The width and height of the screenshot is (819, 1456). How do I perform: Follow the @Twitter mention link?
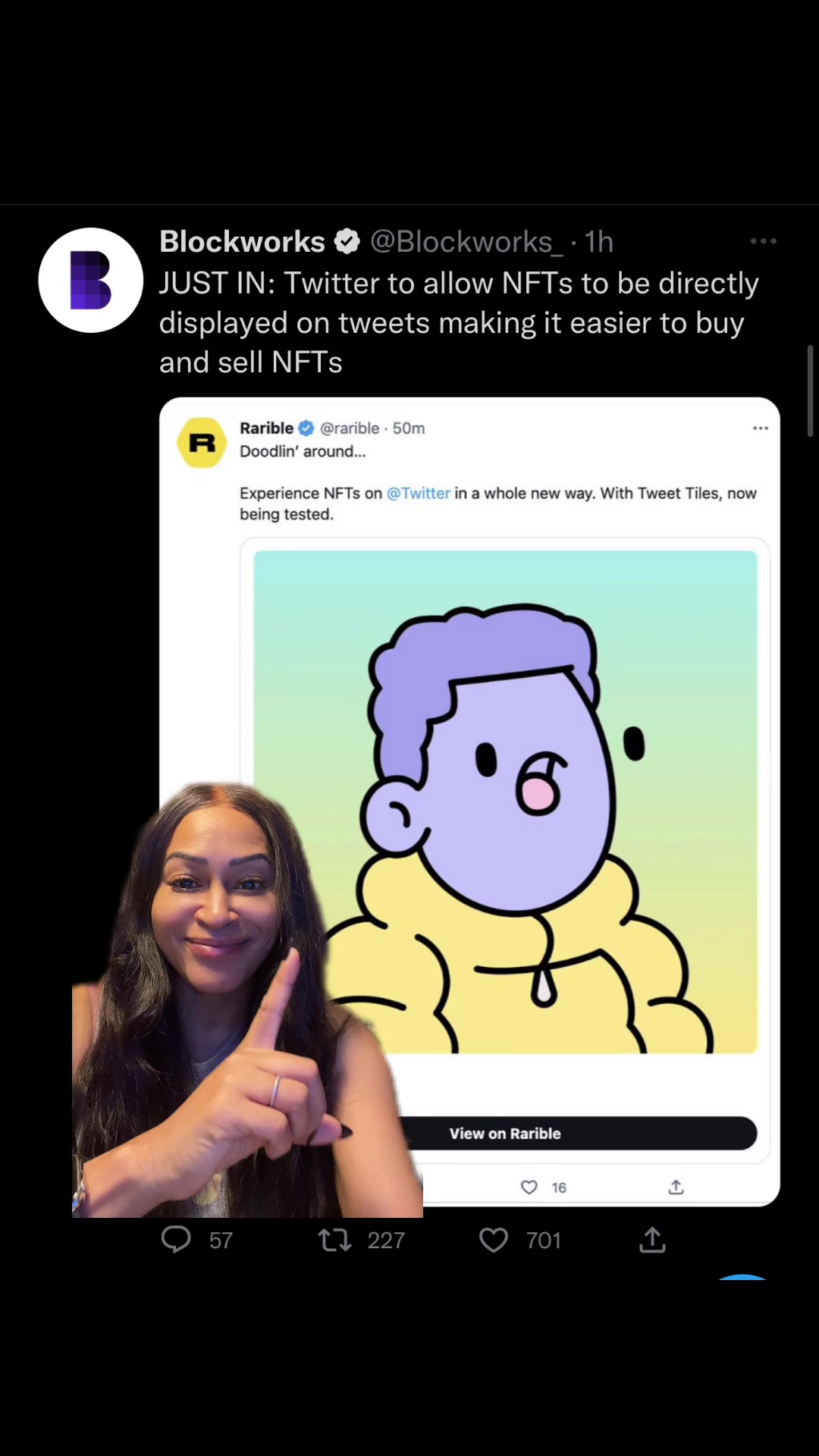point(419,493)
